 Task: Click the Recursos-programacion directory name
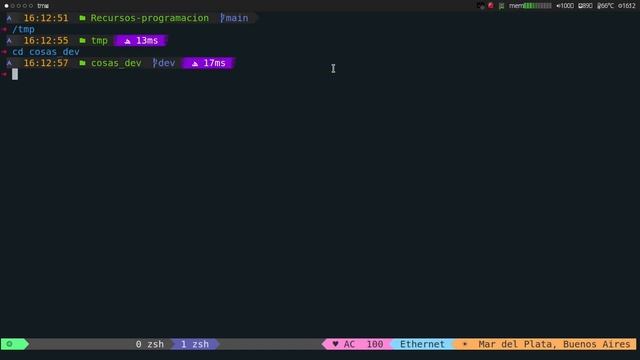click(x=149, y=18)
